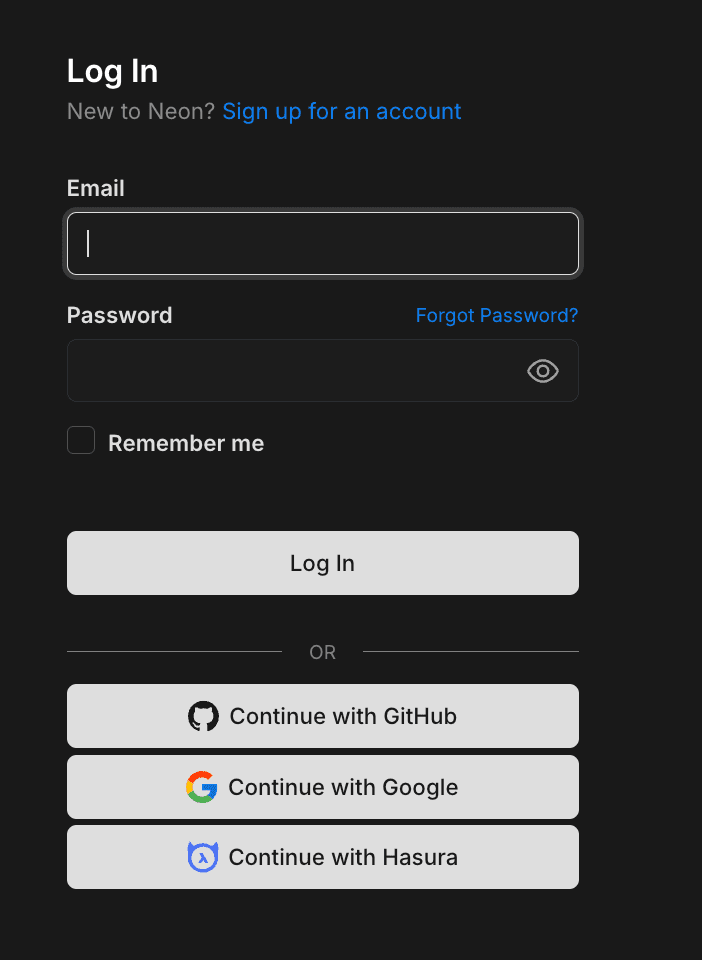Open Forgot Password?
This screenshot has height=960, width=702.
(496, 315)
